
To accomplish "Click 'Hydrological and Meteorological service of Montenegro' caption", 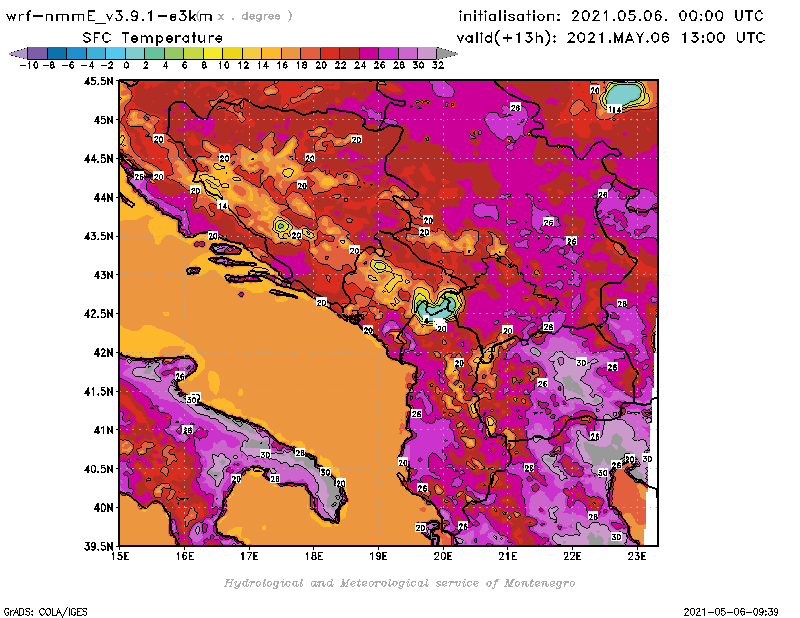I will coord(399,583).
